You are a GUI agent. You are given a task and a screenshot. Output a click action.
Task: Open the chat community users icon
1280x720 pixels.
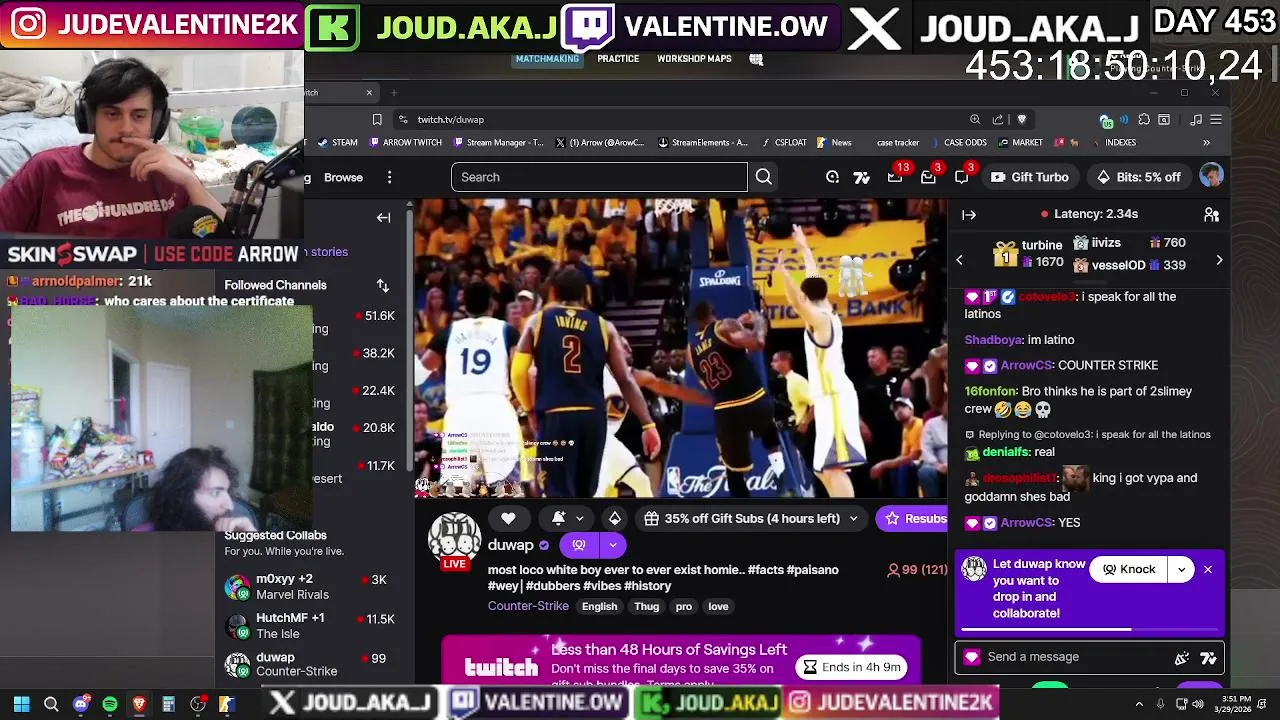click(x=1211, y=214)
